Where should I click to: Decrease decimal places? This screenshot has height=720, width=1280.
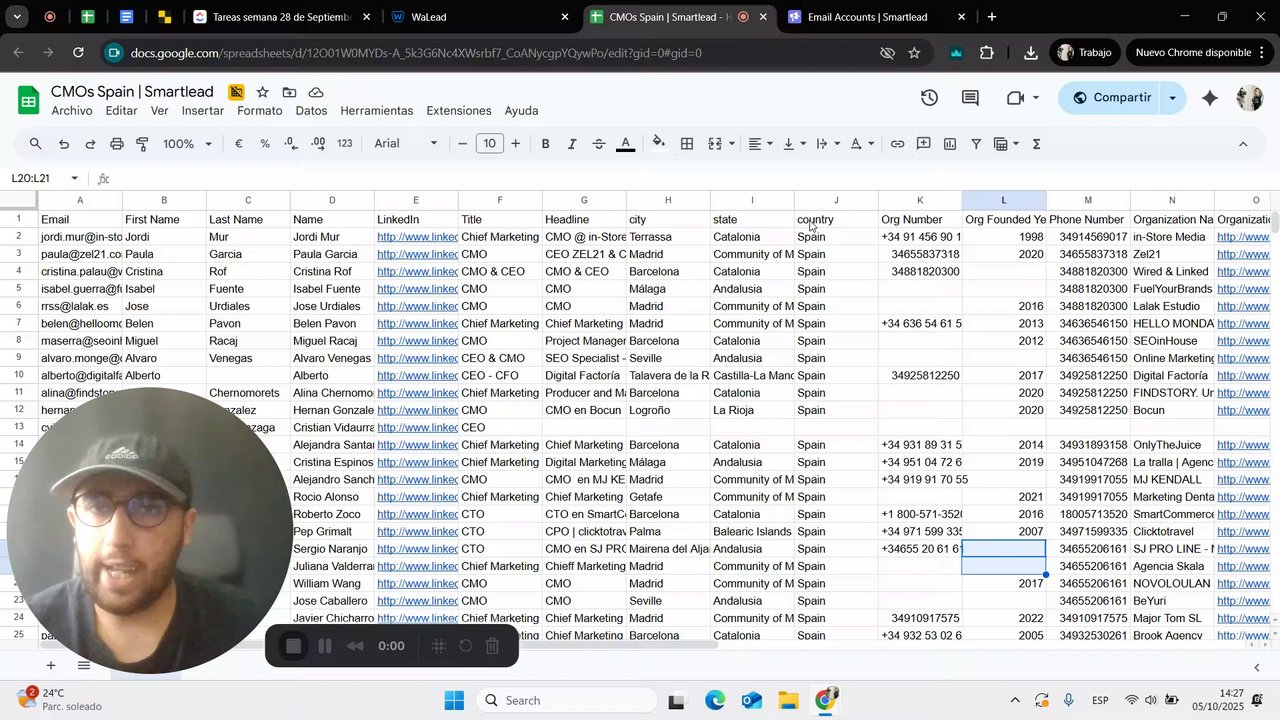pyautogui.click(x=291, y=144)
